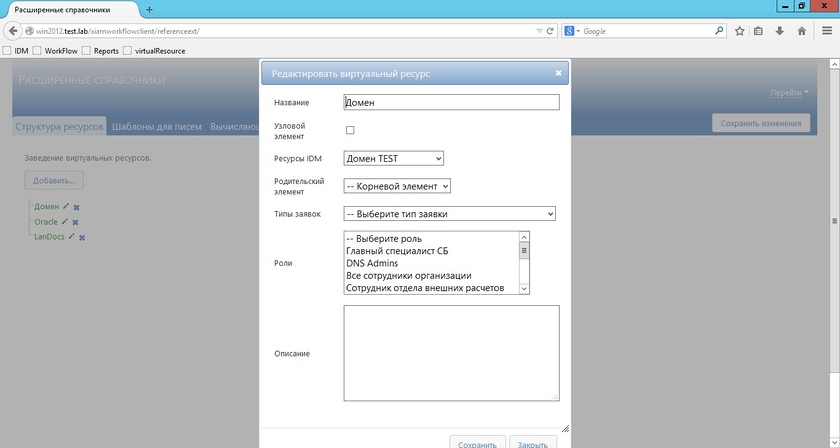Close the edit virtual resource dialog
Screen dimensions: 840x448
click(x=558, y=73)
